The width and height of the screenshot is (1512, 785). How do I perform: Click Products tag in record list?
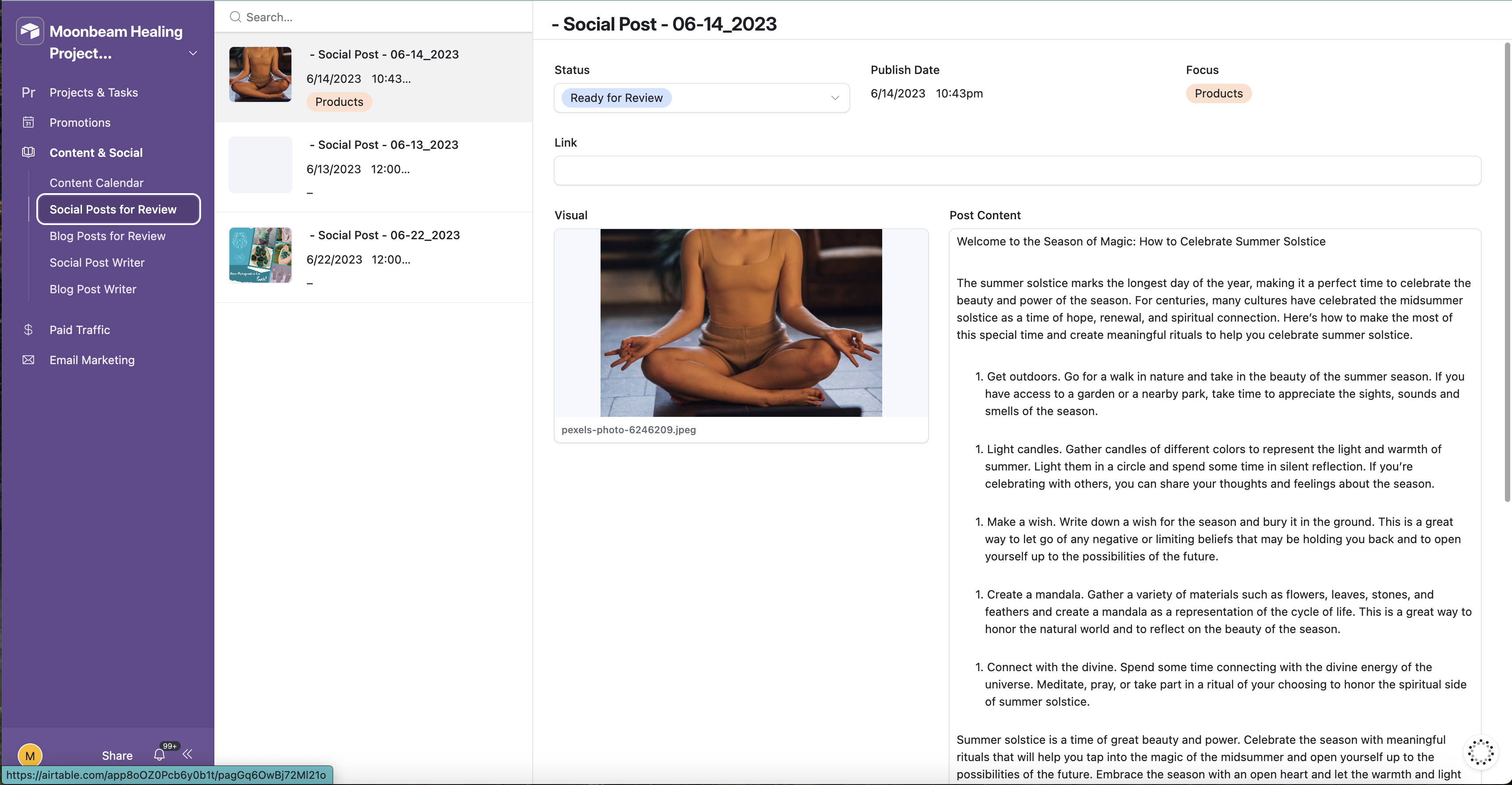click(339, 101)
